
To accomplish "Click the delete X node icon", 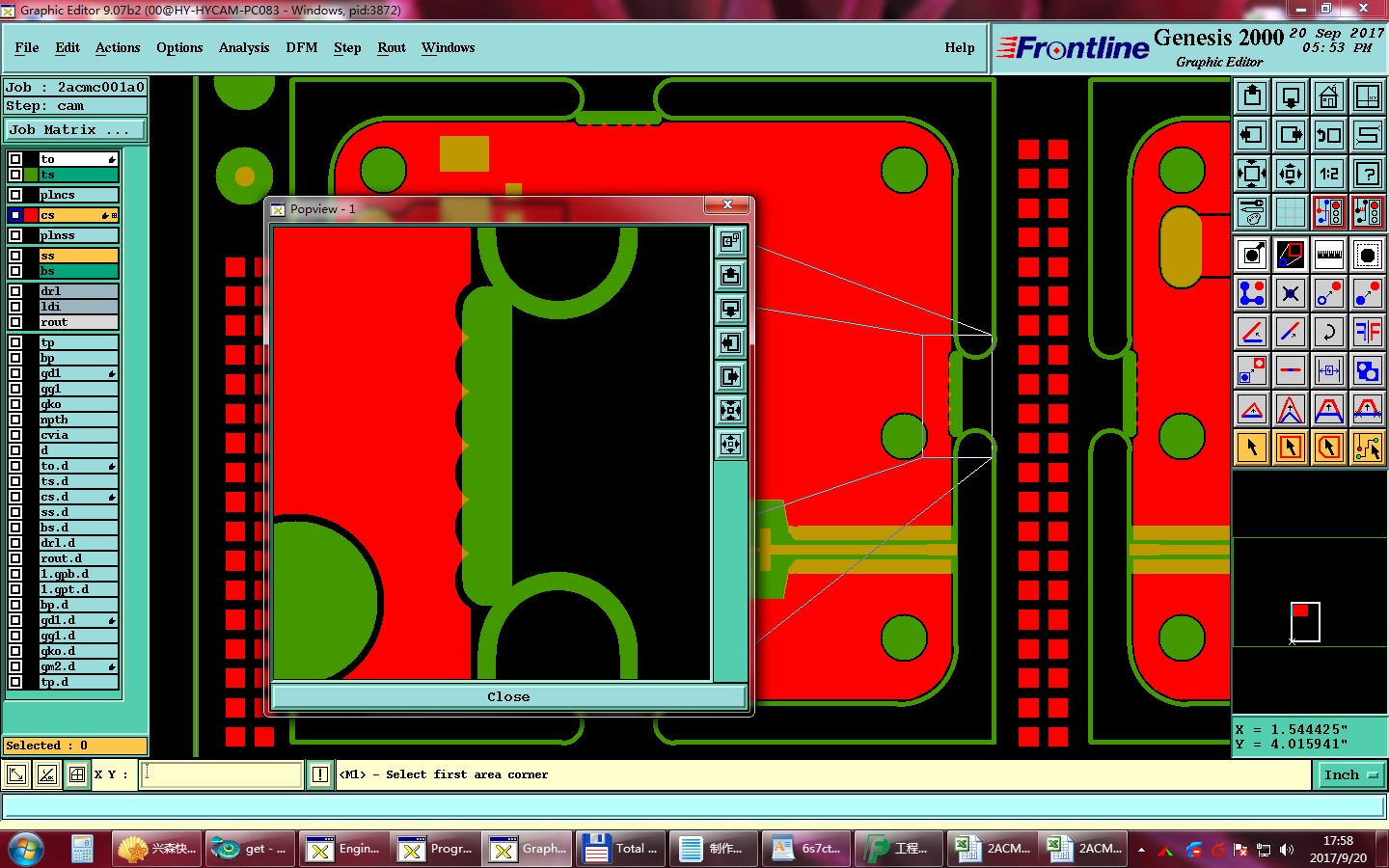I will tap(1291, 293).
